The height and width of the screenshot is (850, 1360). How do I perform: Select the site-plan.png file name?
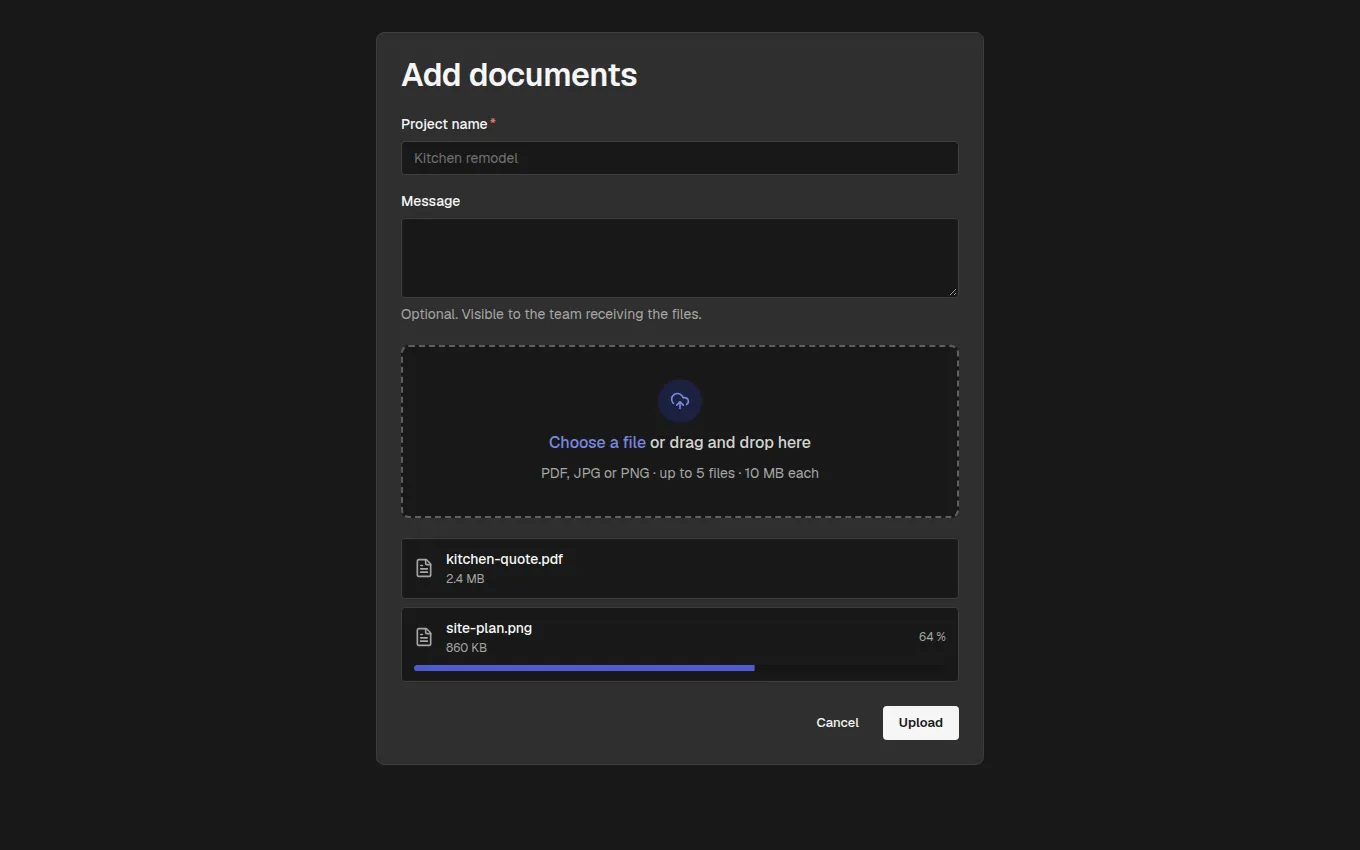coord(489,628)
